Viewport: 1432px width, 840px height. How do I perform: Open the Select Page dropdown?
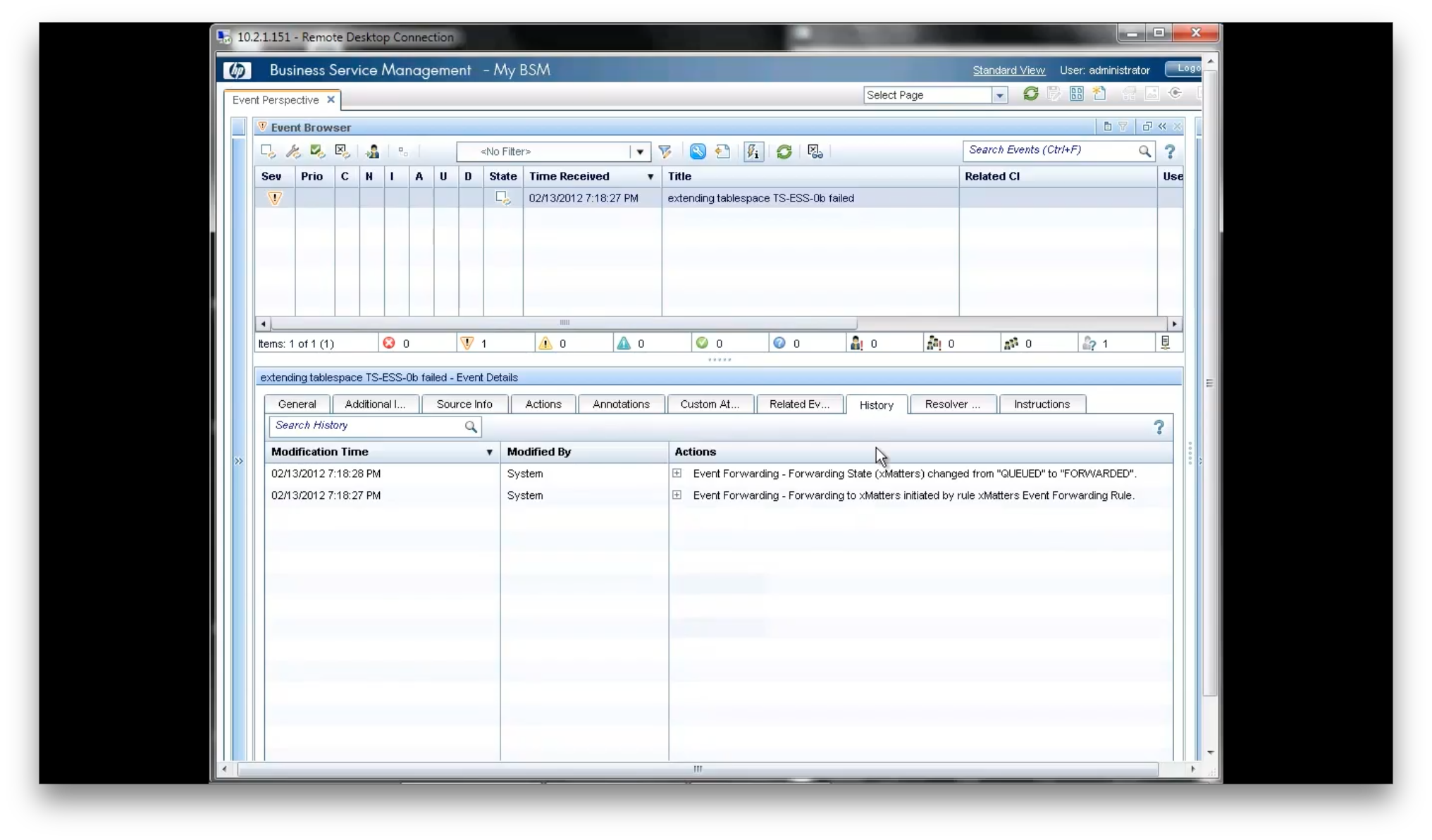point(1000,94)
